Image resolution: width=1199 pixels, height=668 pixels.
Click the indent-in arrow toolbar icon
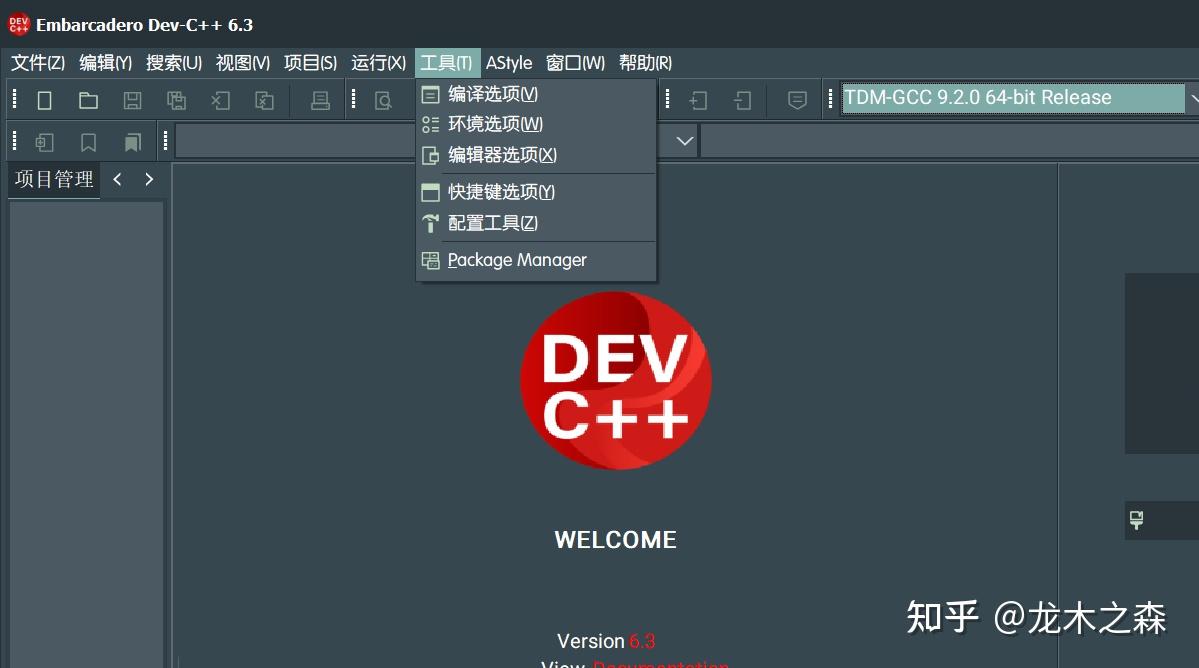(698, 100)
